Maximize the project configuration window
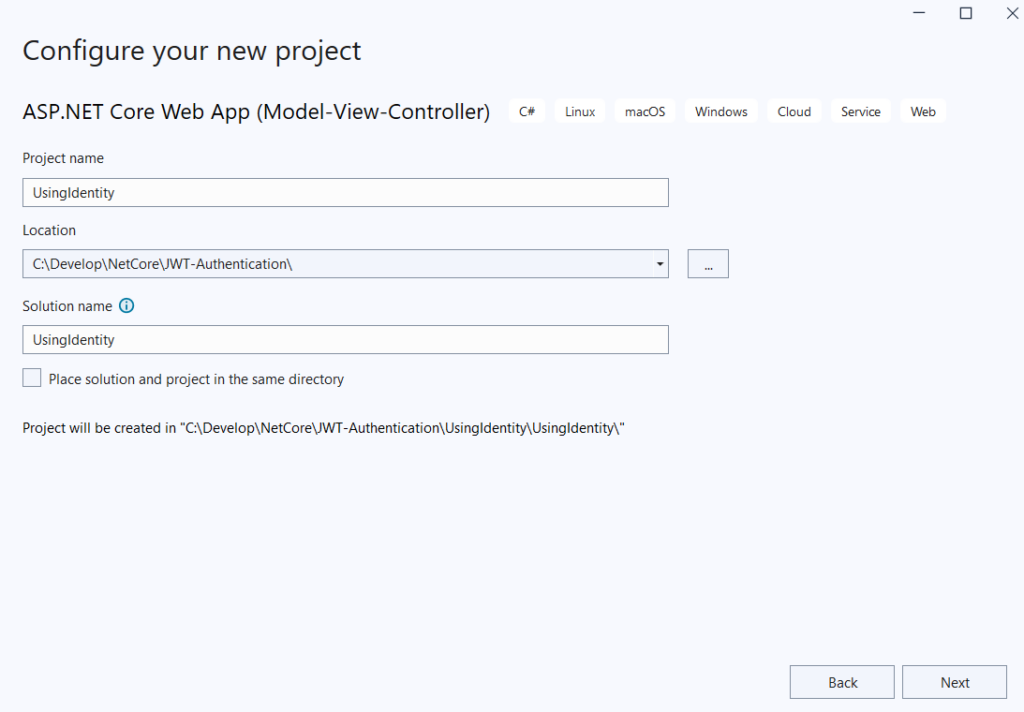Screen dimensions: 1024x712 965,13
